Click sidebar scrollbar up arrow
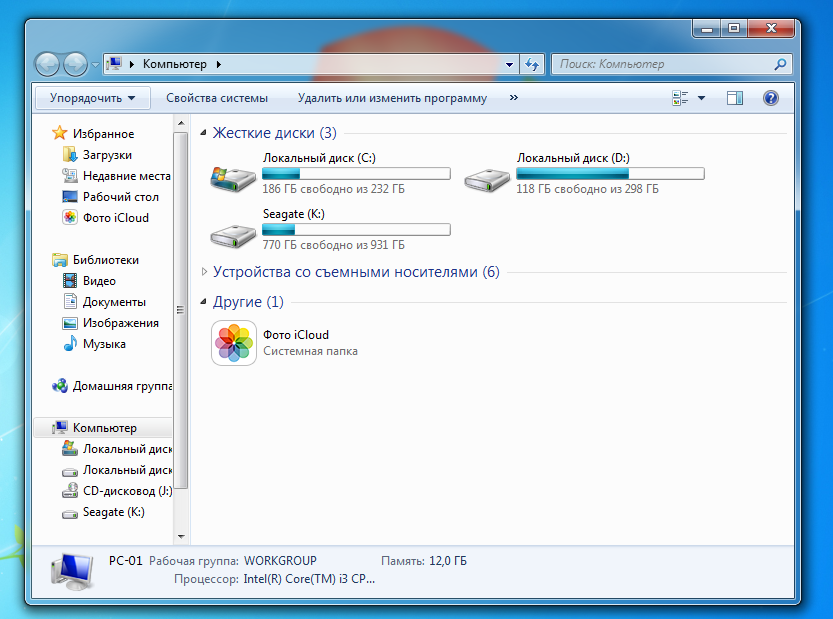The image size is (833, 619). pos(181,123)
